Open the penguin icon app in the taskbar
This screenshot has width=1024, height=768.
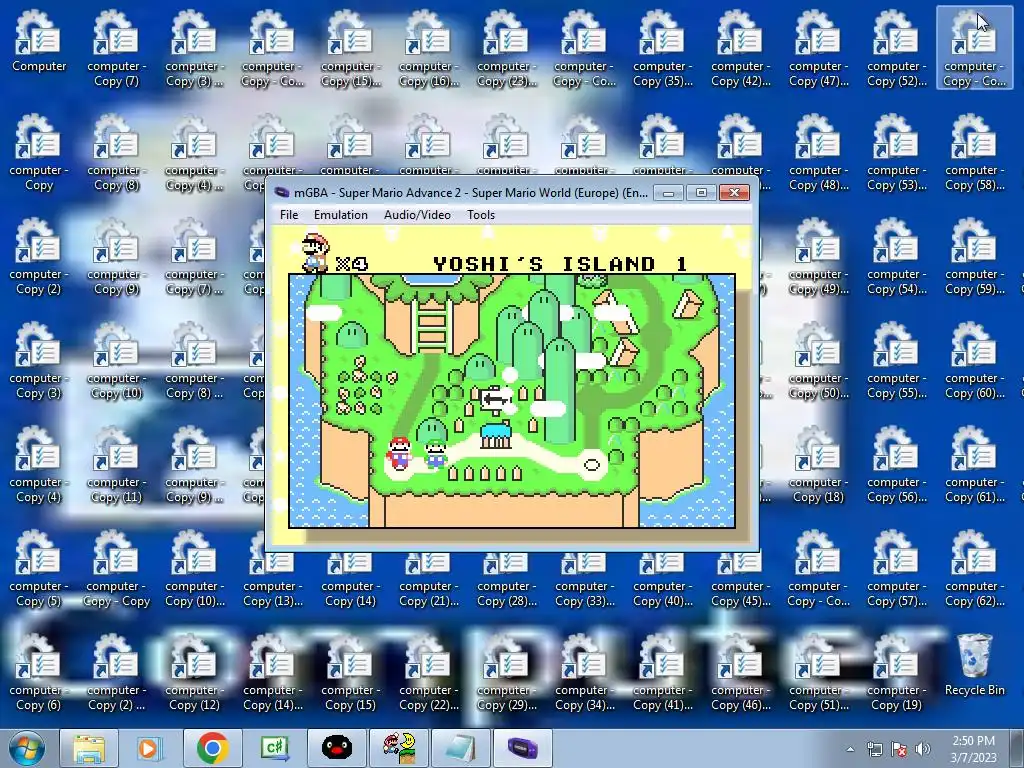(x=336, y=748)
